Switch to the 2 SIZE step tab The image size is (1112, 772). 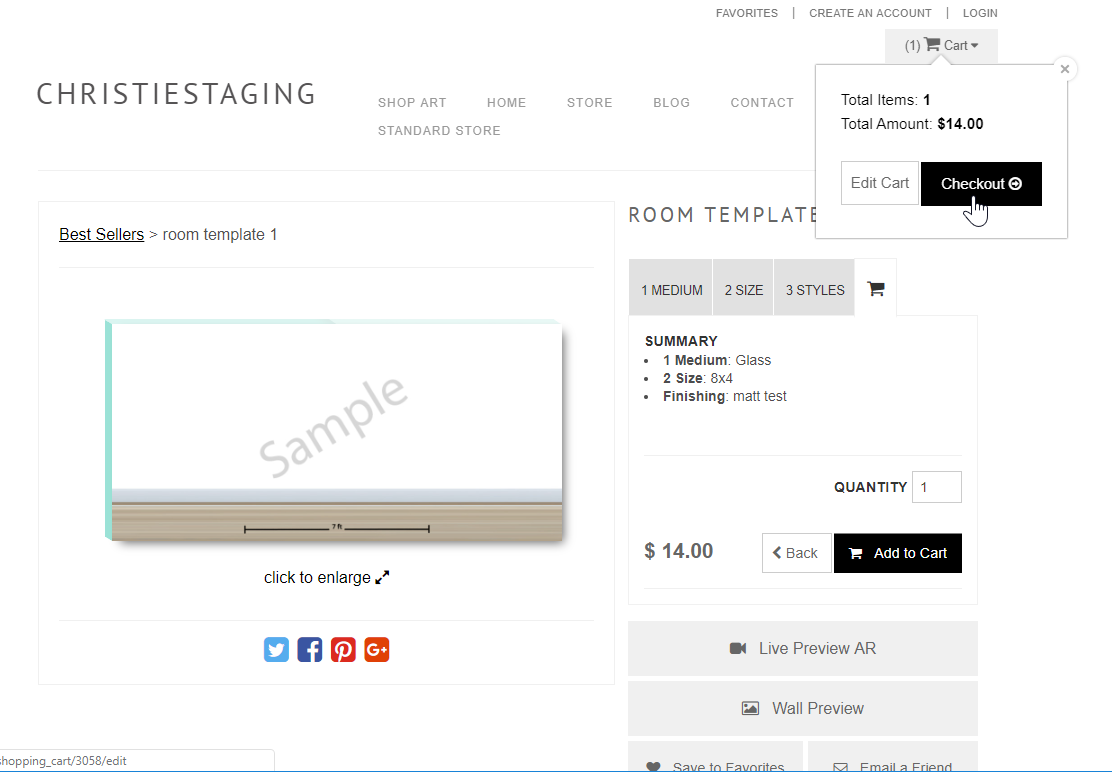tap(743, 288)
